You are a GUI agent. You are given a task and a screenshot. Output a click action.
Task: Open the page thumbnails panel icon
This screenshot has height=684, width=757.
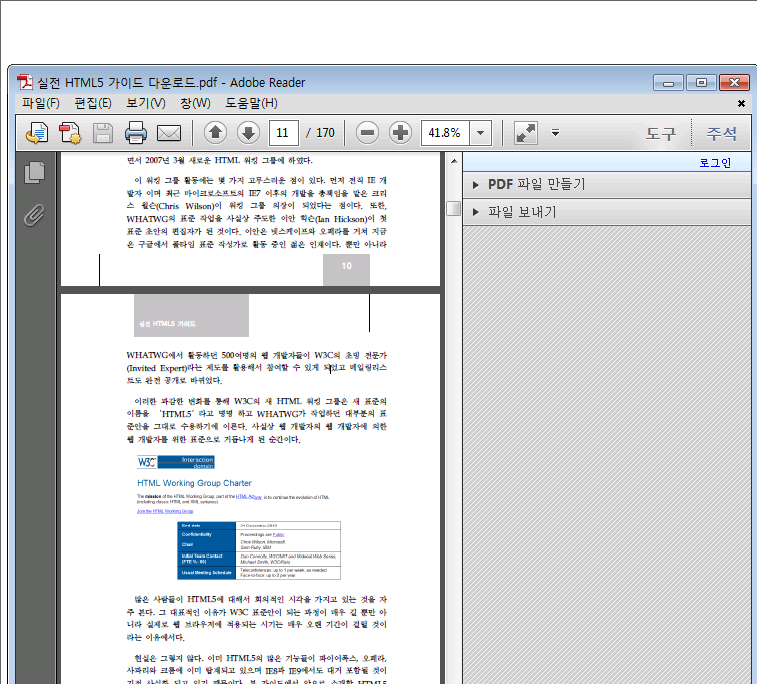point(34,172)
